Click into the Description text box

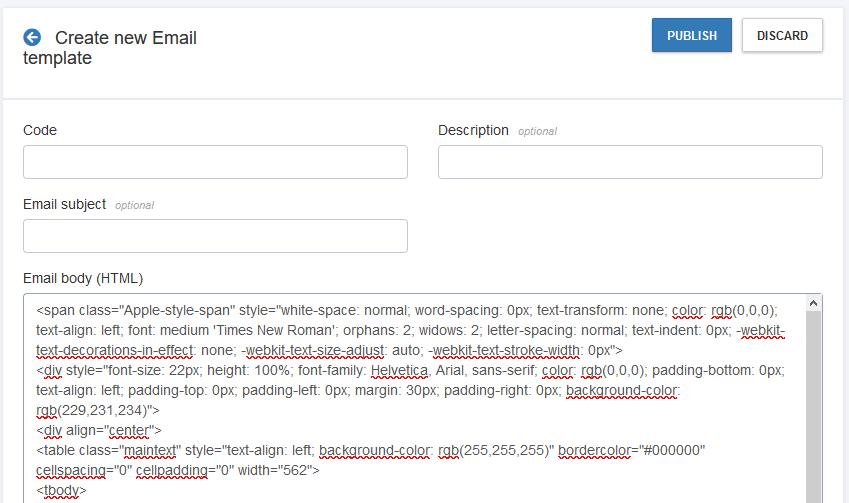[x=630, y=162]
